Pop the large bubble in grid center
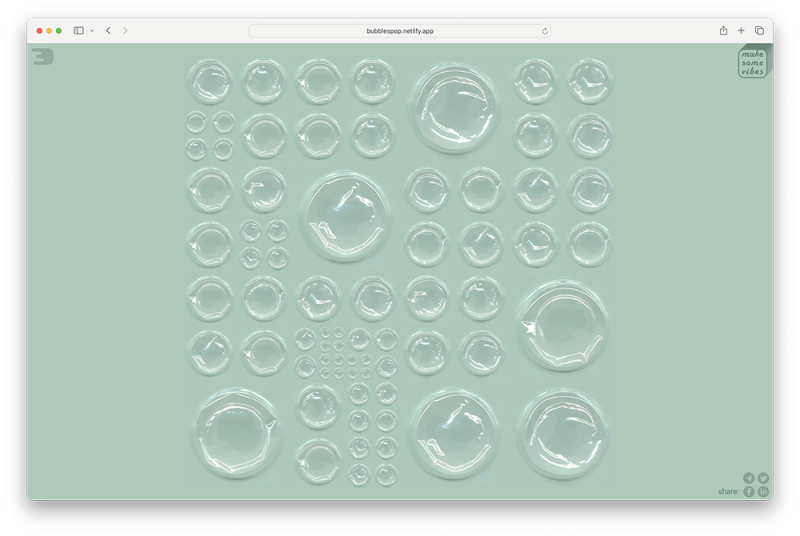 (x=345, y=217)
